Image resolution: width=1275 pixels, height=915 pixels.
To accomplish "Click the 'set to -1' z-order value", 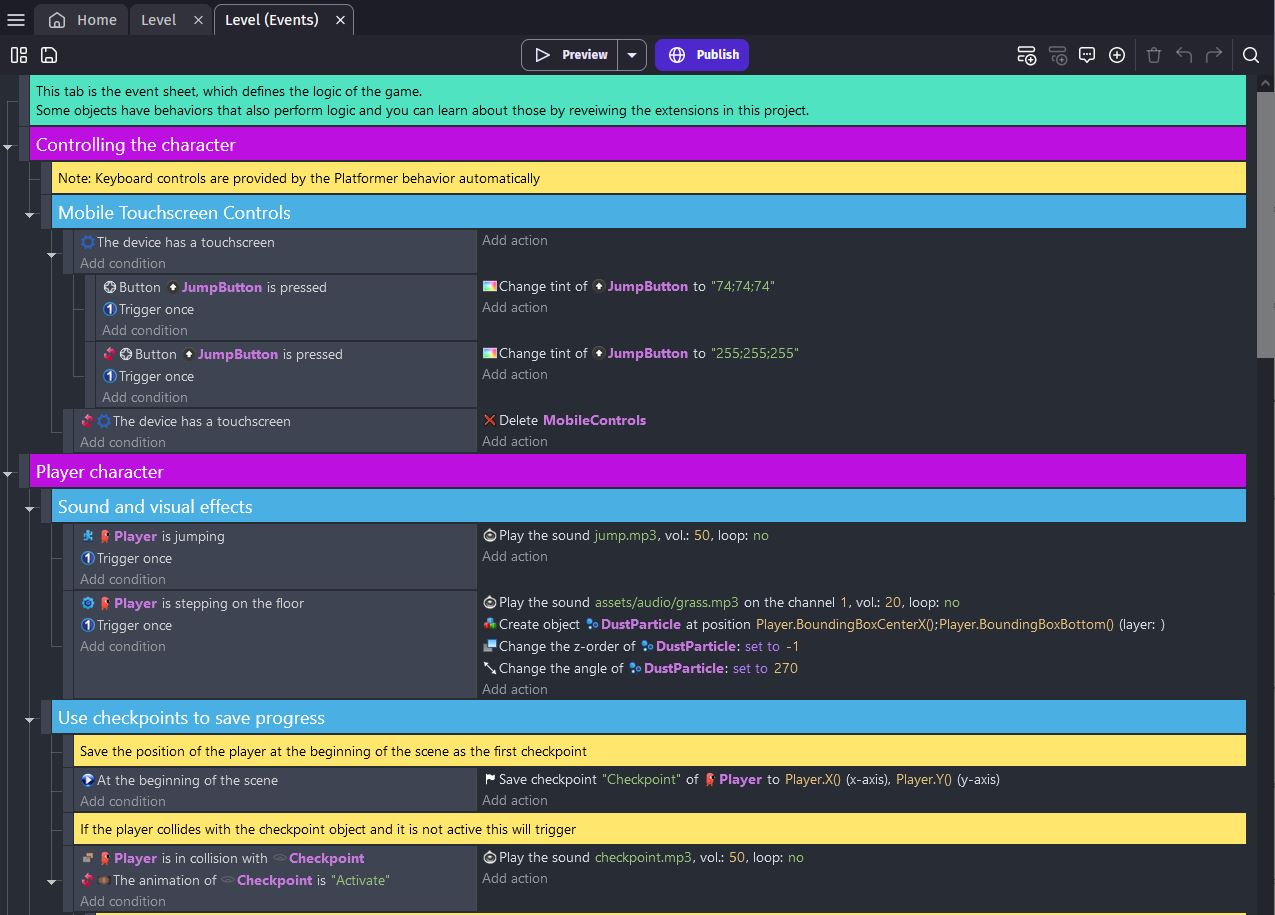I will tap(772, 646).
